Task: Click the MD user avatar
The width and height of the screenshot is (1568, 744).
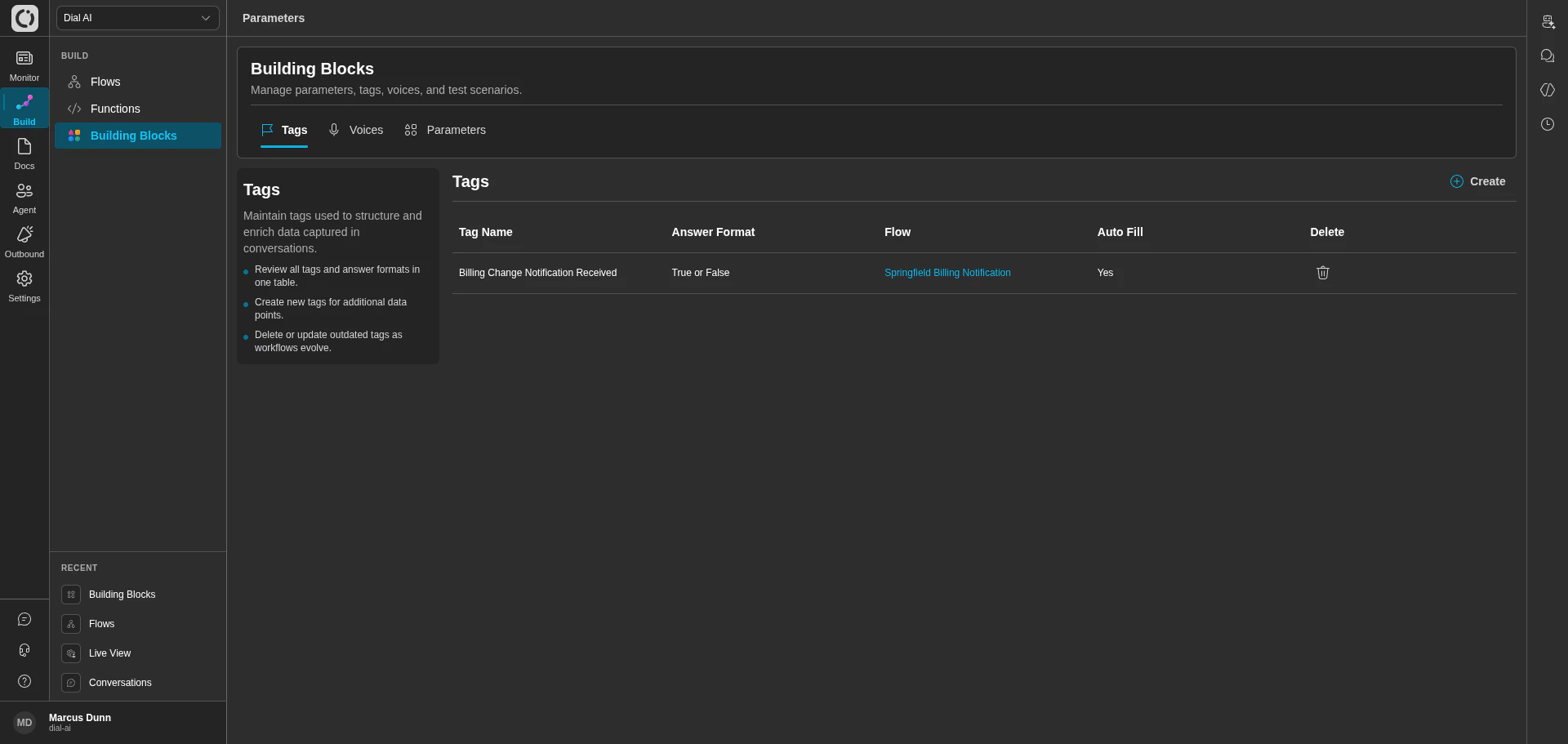Action: point(24,723)
